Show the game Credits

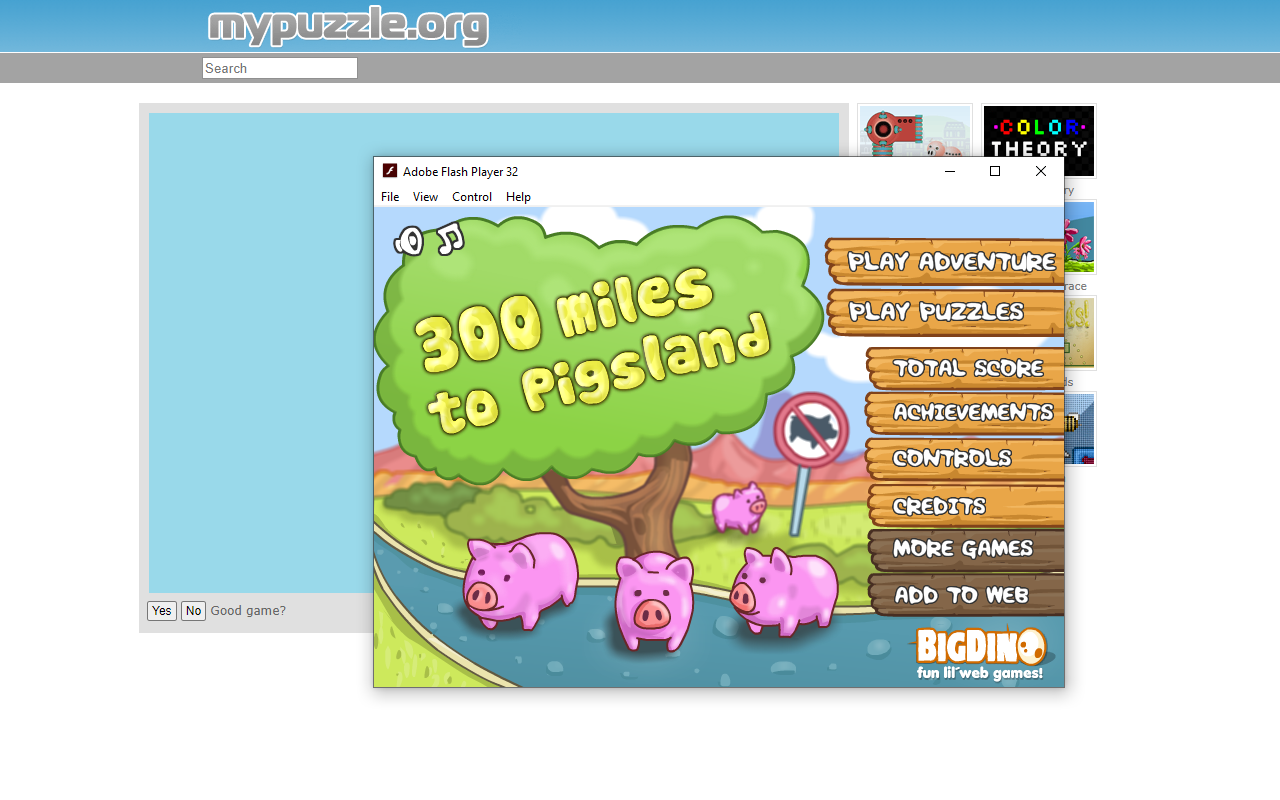point(965,505)
